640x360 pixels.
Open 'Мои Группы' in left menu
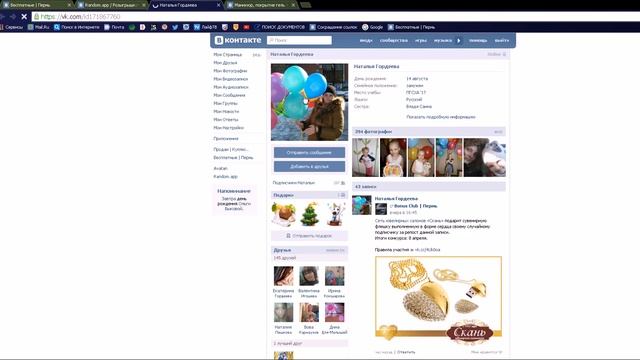[225, 104]
